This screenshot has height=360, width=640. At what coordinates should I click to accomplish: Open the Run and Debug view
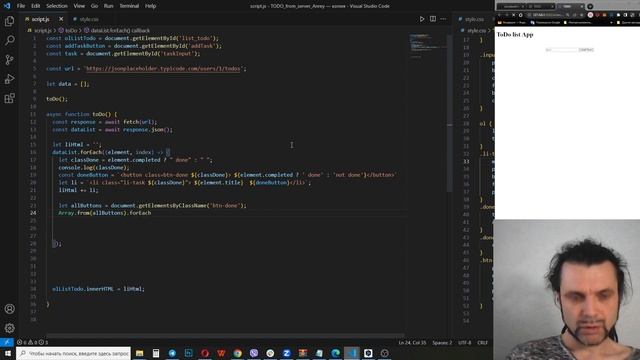(x=9, y=79)
